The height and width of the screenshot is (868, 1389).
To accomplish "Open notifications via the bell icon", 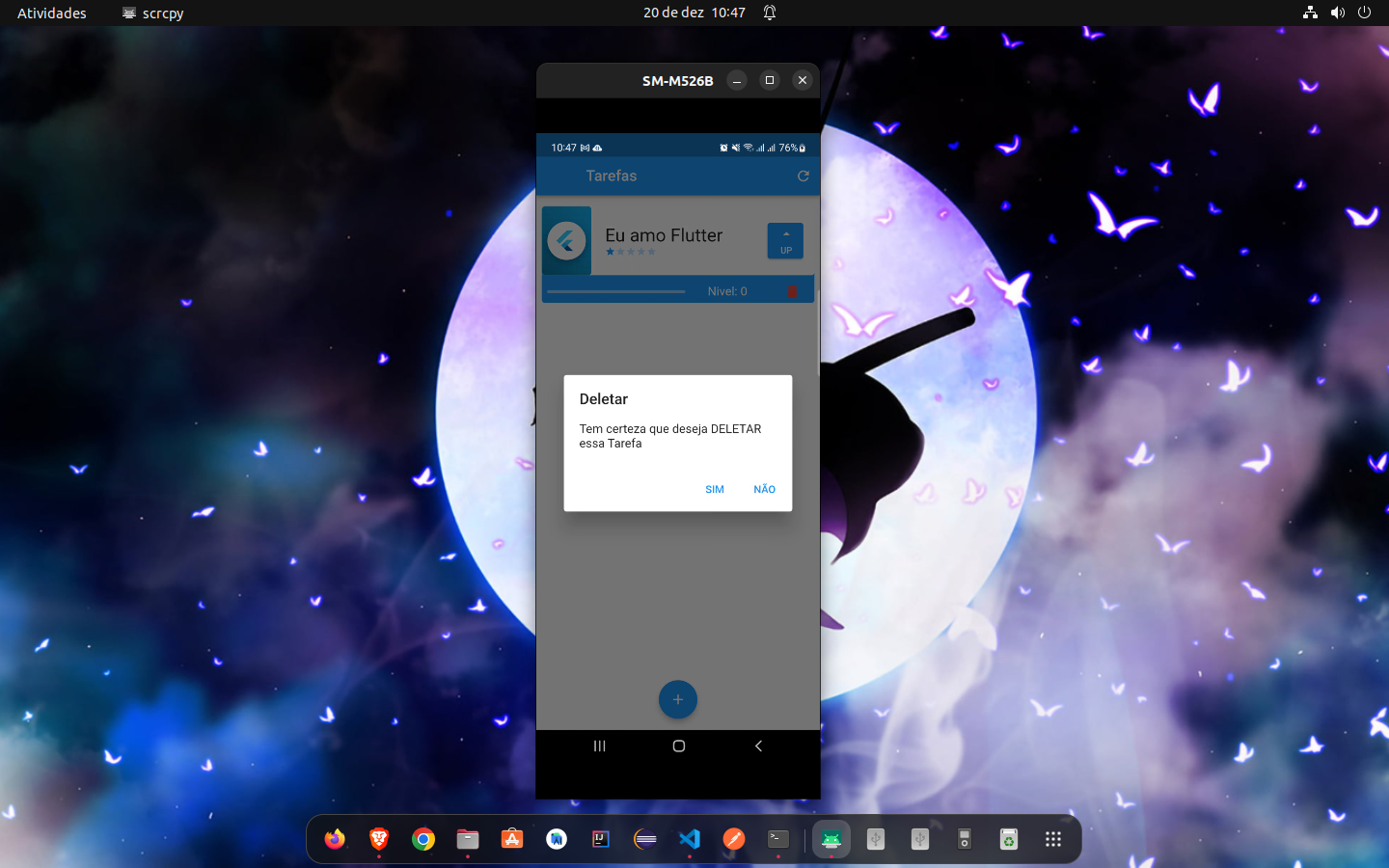I will coord(769,13).
